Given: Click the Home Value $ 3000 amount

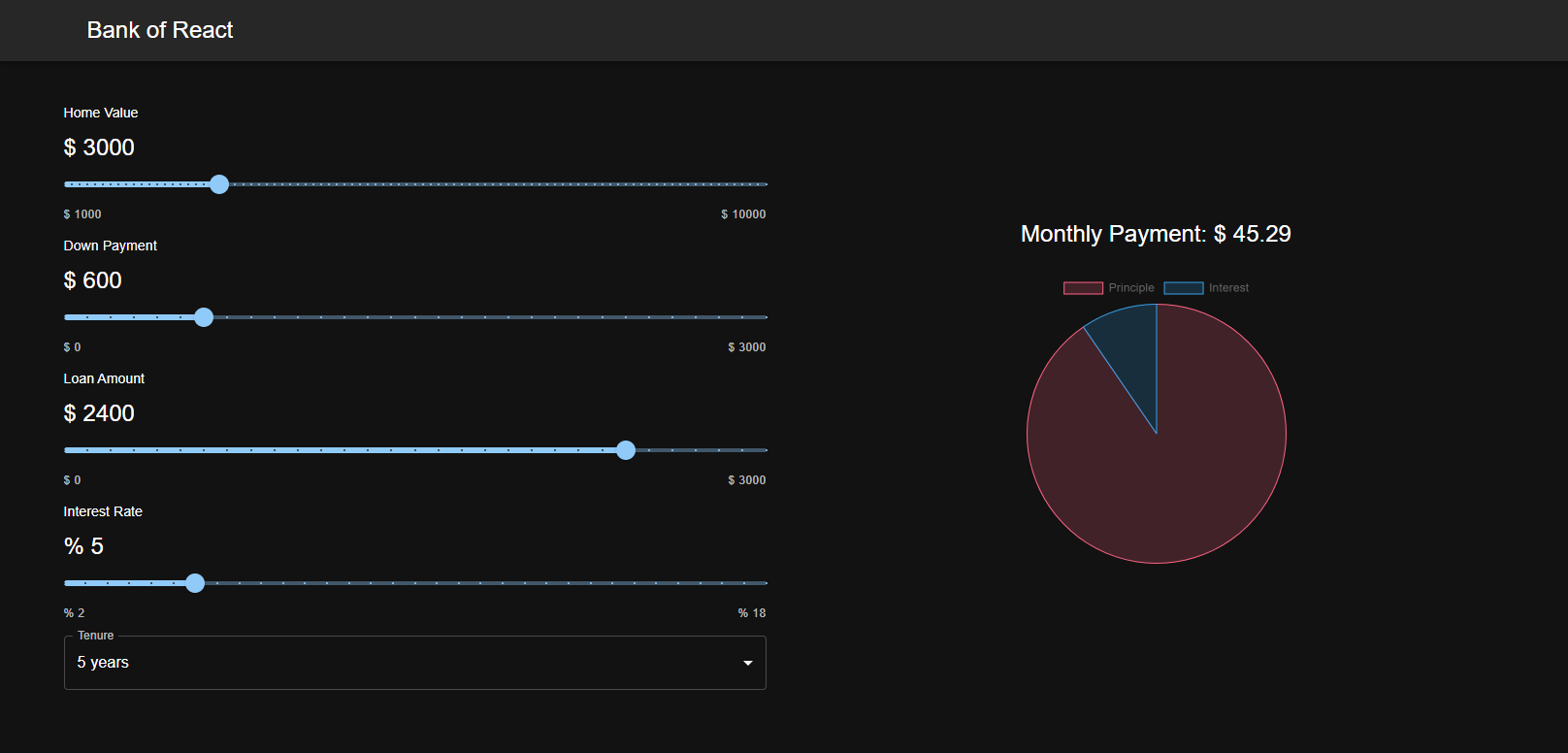Looking at the screenshot, I should click(99, 147).
